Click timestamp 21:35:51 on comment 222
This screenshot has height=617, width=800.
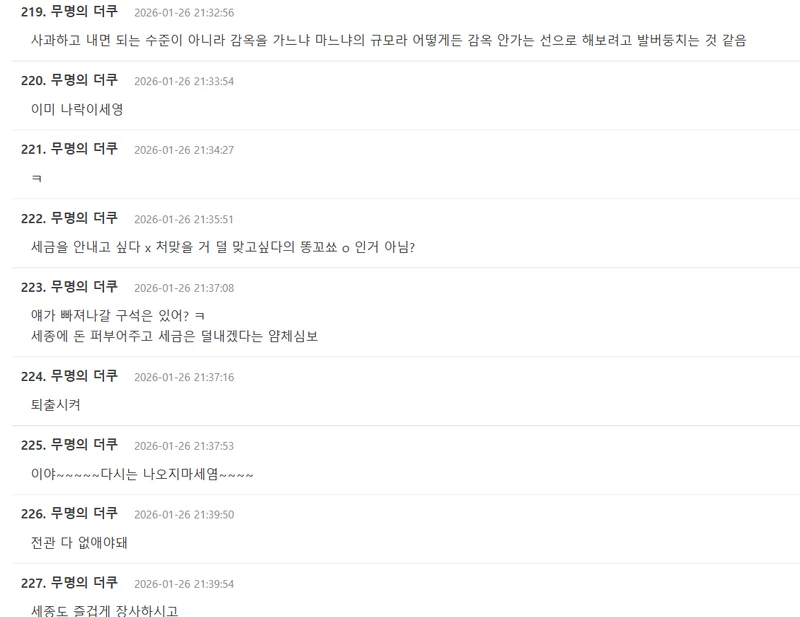click(184, 219)
